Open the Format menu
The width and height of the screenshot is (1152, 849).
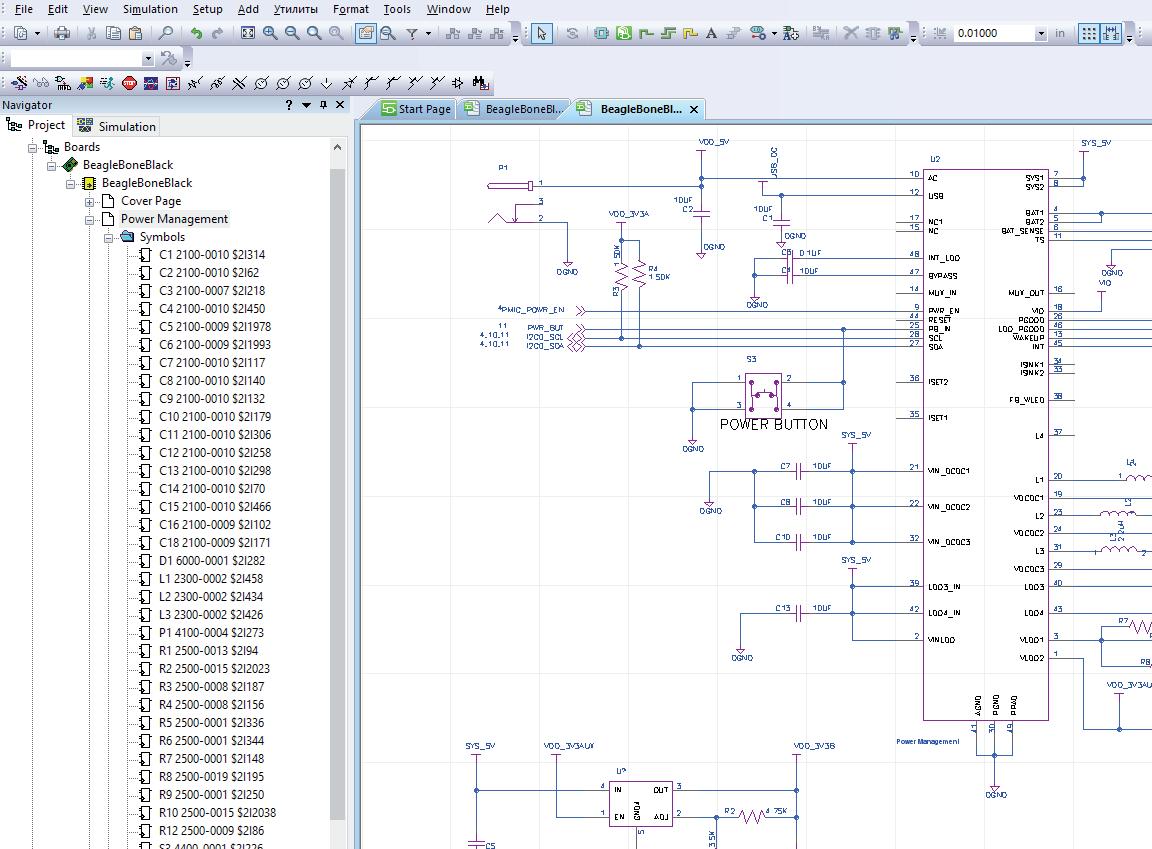pos(350,9)
